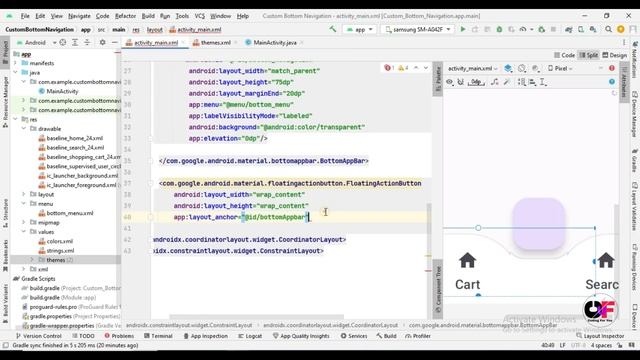
Task: Open the activity_main.xml file dropdown in design
Action: [x=473, y=68]
